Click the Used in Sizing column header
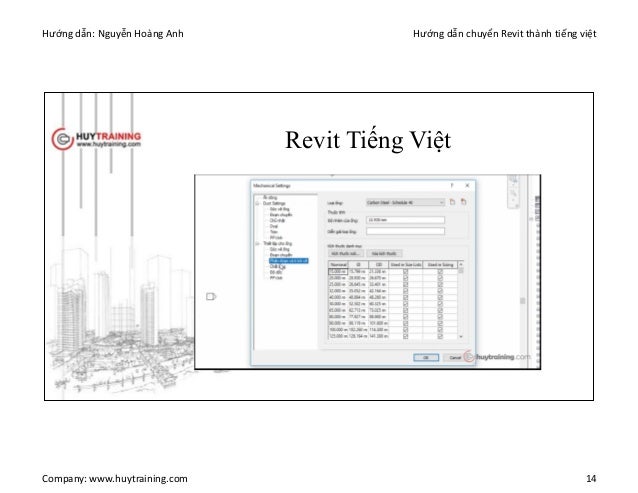The image size is (638, 493). click(x=440, y=264)
